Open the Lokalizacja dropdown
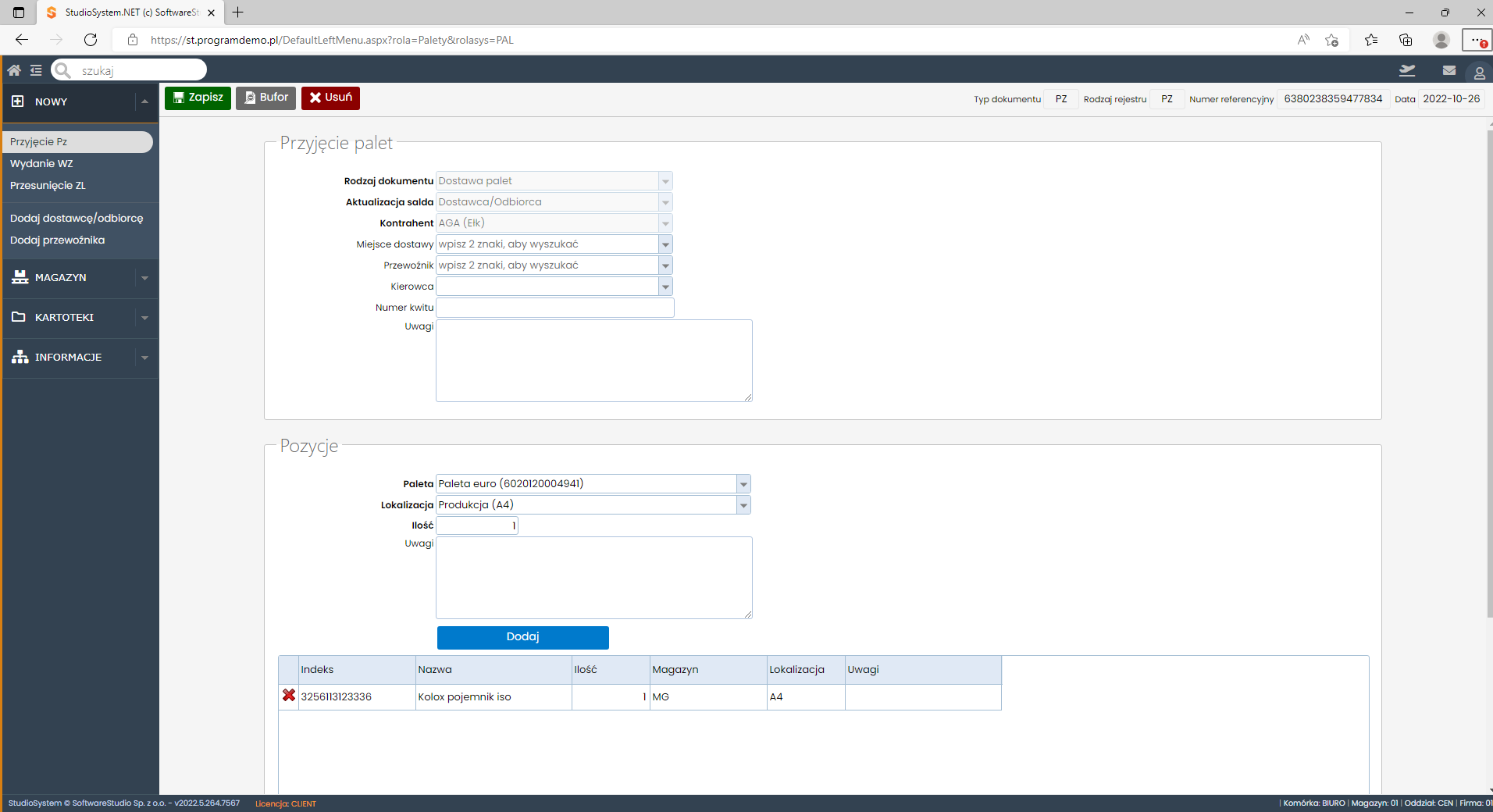The width and height of the screenshot is (1493, 812). click(743, 505)
